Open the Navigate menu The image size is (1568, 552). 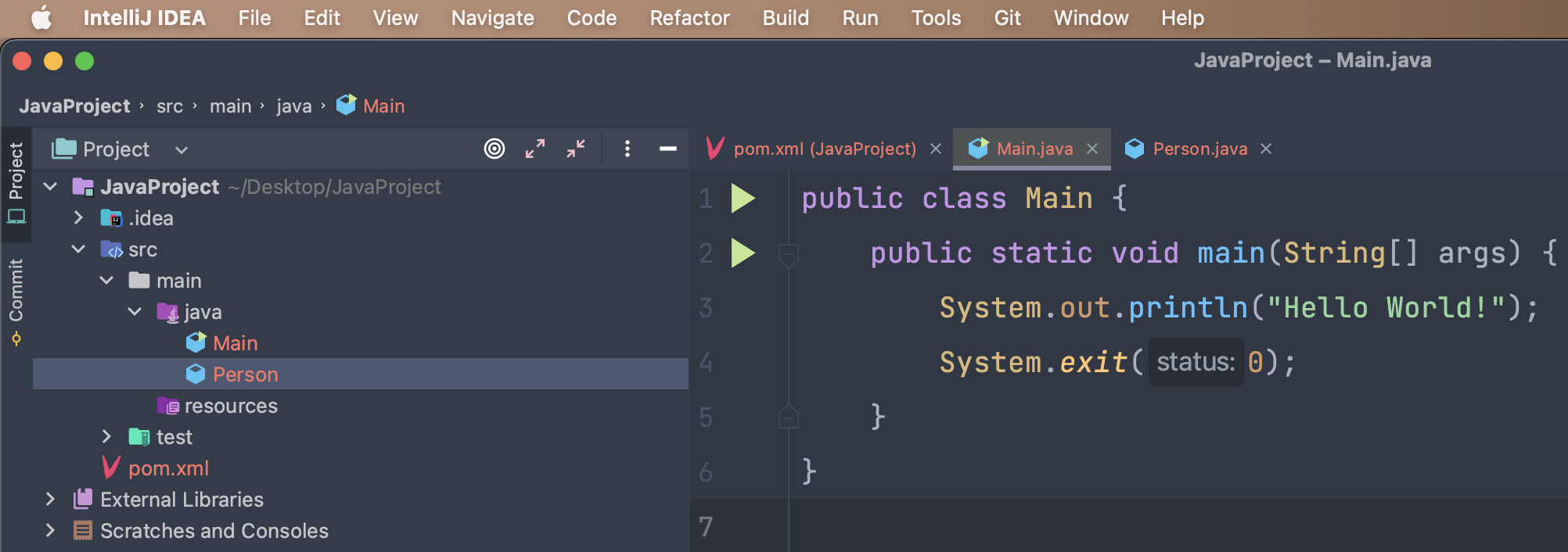493,17
